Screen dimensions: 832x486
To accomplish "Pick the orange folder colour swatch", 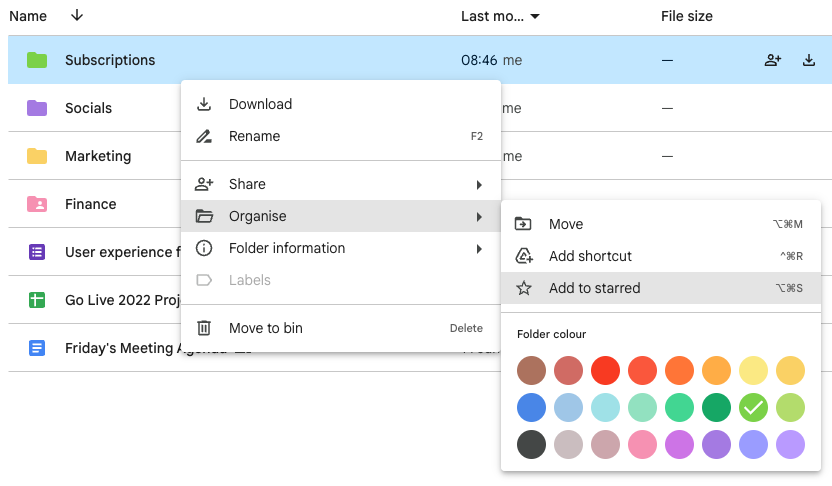I will (679, 370).
